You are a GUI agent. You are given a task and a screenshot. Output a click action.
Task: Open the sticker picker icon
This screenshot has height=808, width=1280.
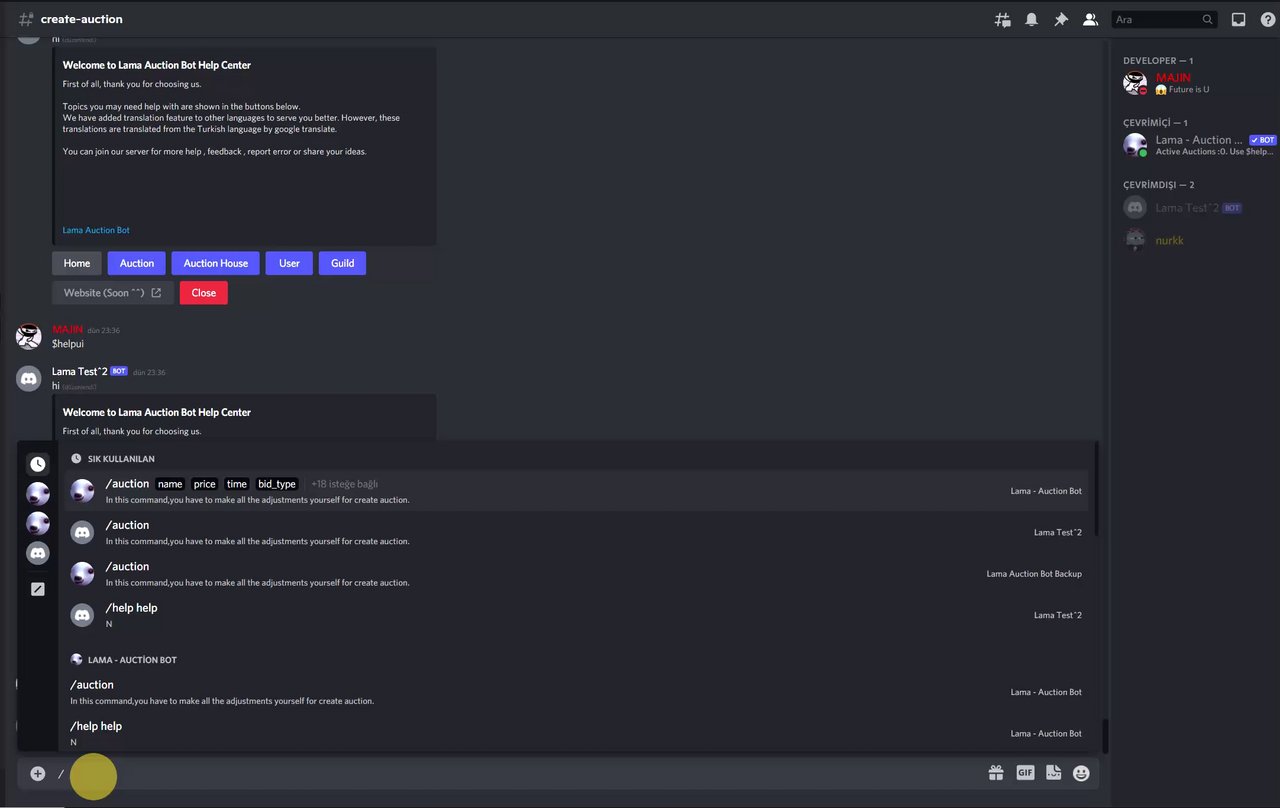pyautogui.click(x=1053, y=773)
